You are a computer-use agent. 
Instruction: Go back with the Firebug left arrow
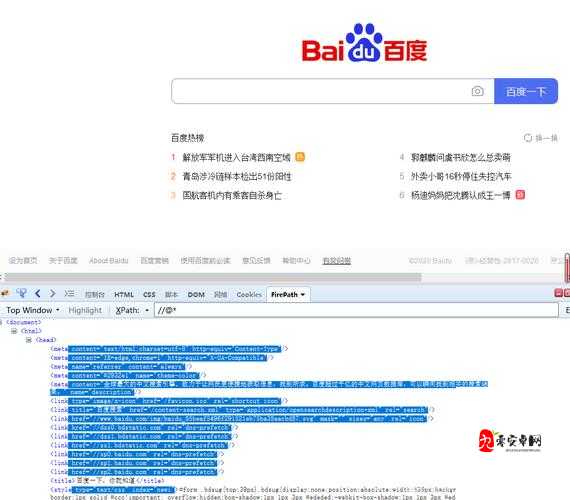coord(38,293)
